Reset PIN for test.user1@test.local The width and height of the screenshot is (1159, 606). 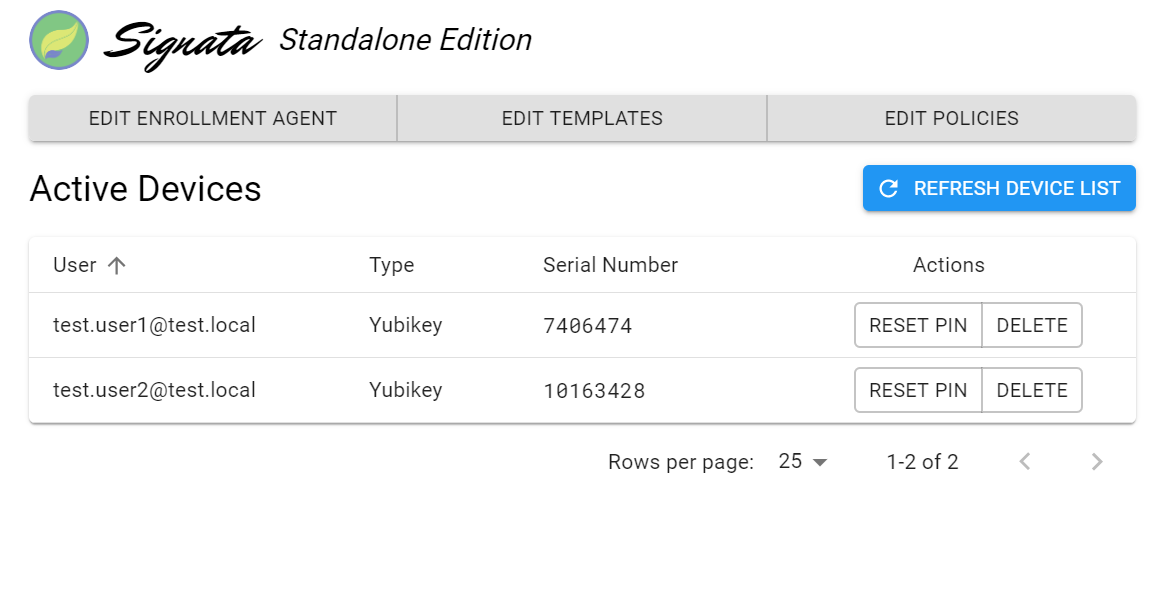(918, 325)
